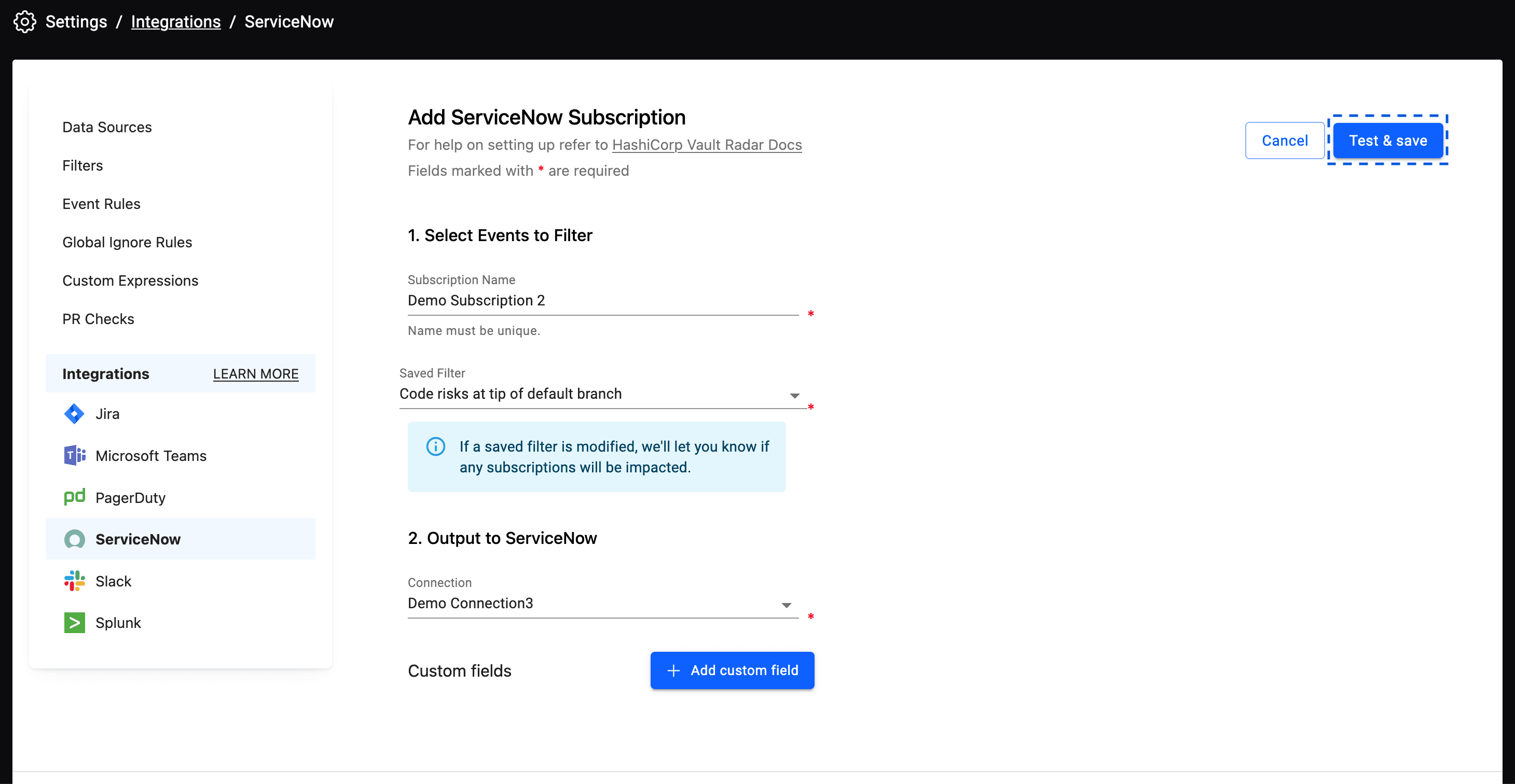Click the ServiceNow integration icon
This screenshot has width=1515, height=784.
(x=74, y=539)
